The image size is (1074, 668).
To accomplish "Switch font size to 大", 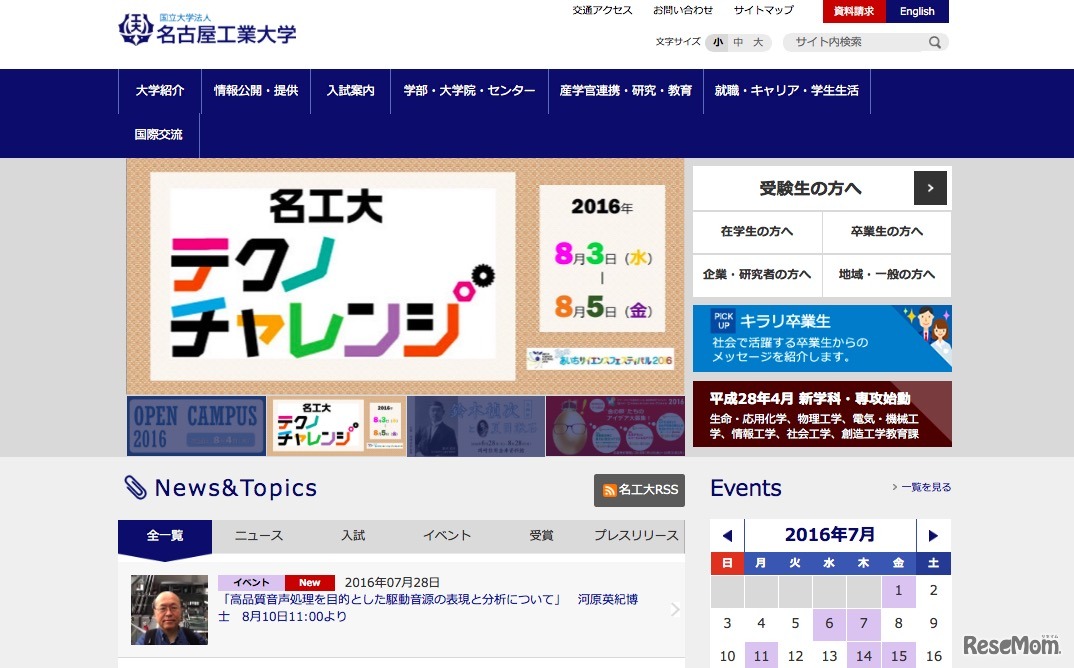I will click(x=757, y=42).
